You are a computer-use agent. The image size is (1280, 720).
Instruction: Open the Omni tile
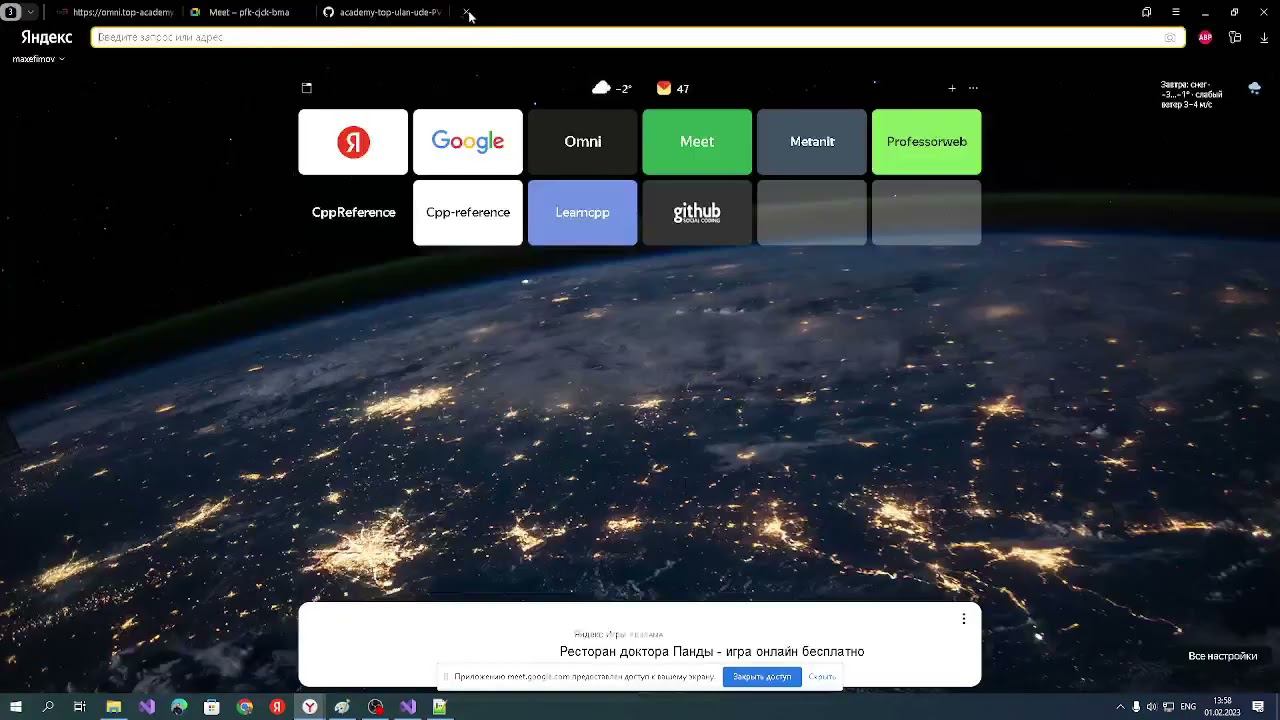[x=582, y=142]
